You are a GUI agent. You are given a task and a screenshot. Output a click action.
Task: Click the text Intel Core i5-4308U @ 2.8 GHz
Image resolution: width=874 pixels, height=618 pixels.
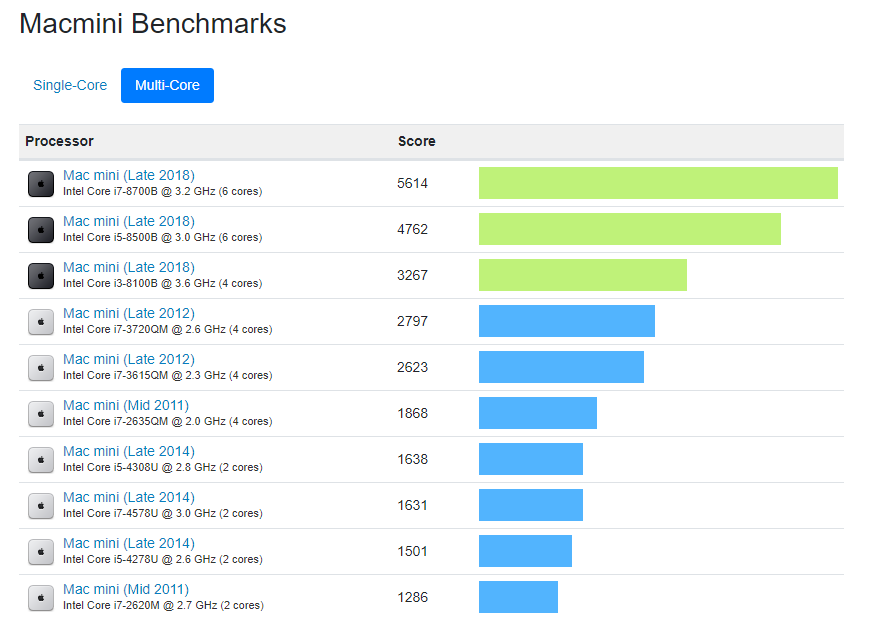tap(139, 467)
